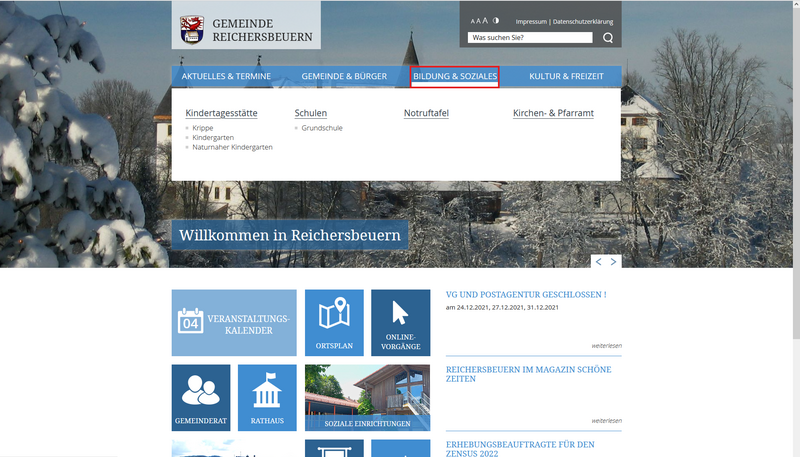Open the Veranstaltungskalender calendar tile
Image resolution: width=800 pixels, height=457 pixels.
click(x=234, y=323)
